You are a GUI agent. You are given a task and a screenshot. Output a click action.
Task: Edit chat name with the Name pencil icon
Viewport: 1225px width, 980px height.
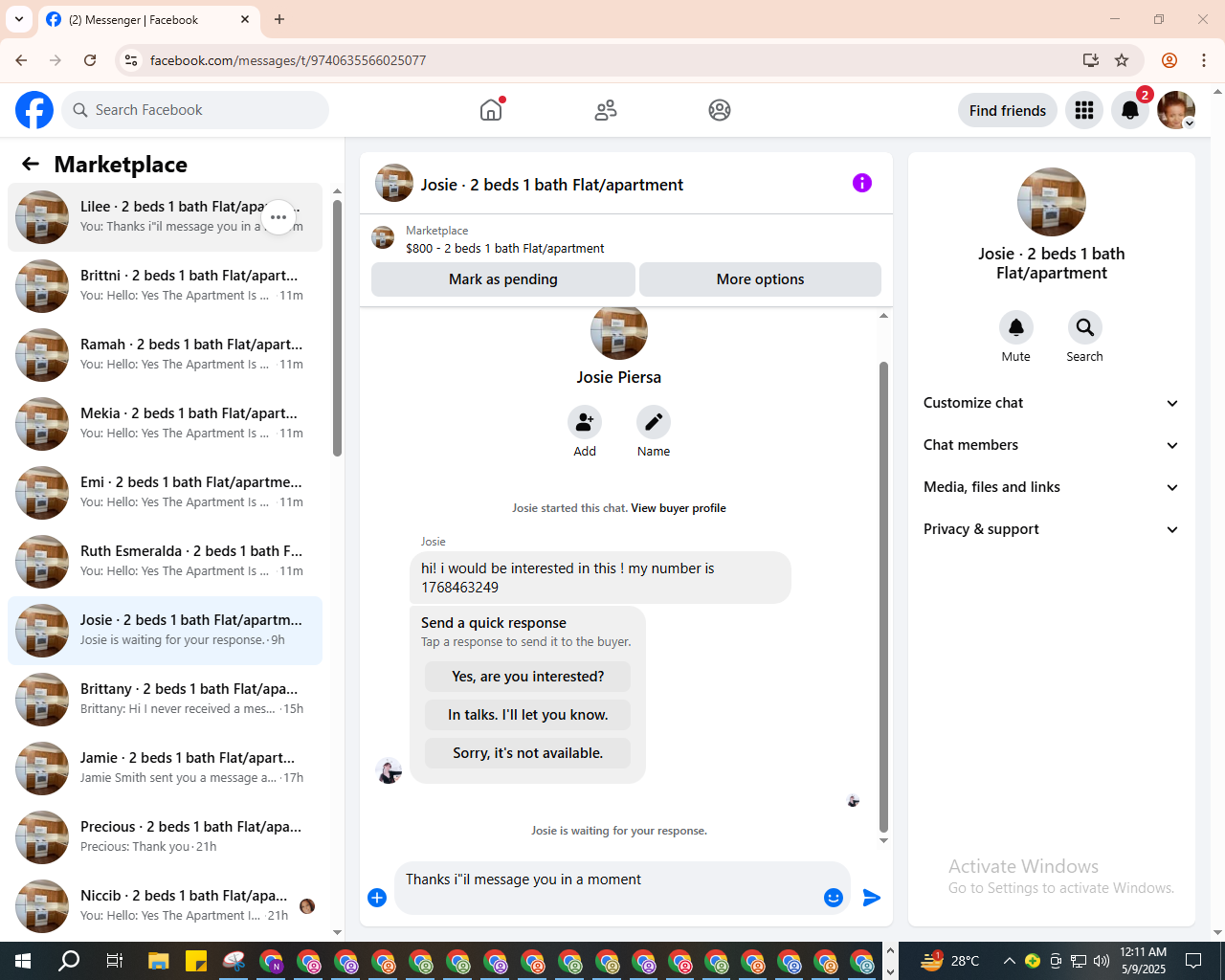[654, 422]
